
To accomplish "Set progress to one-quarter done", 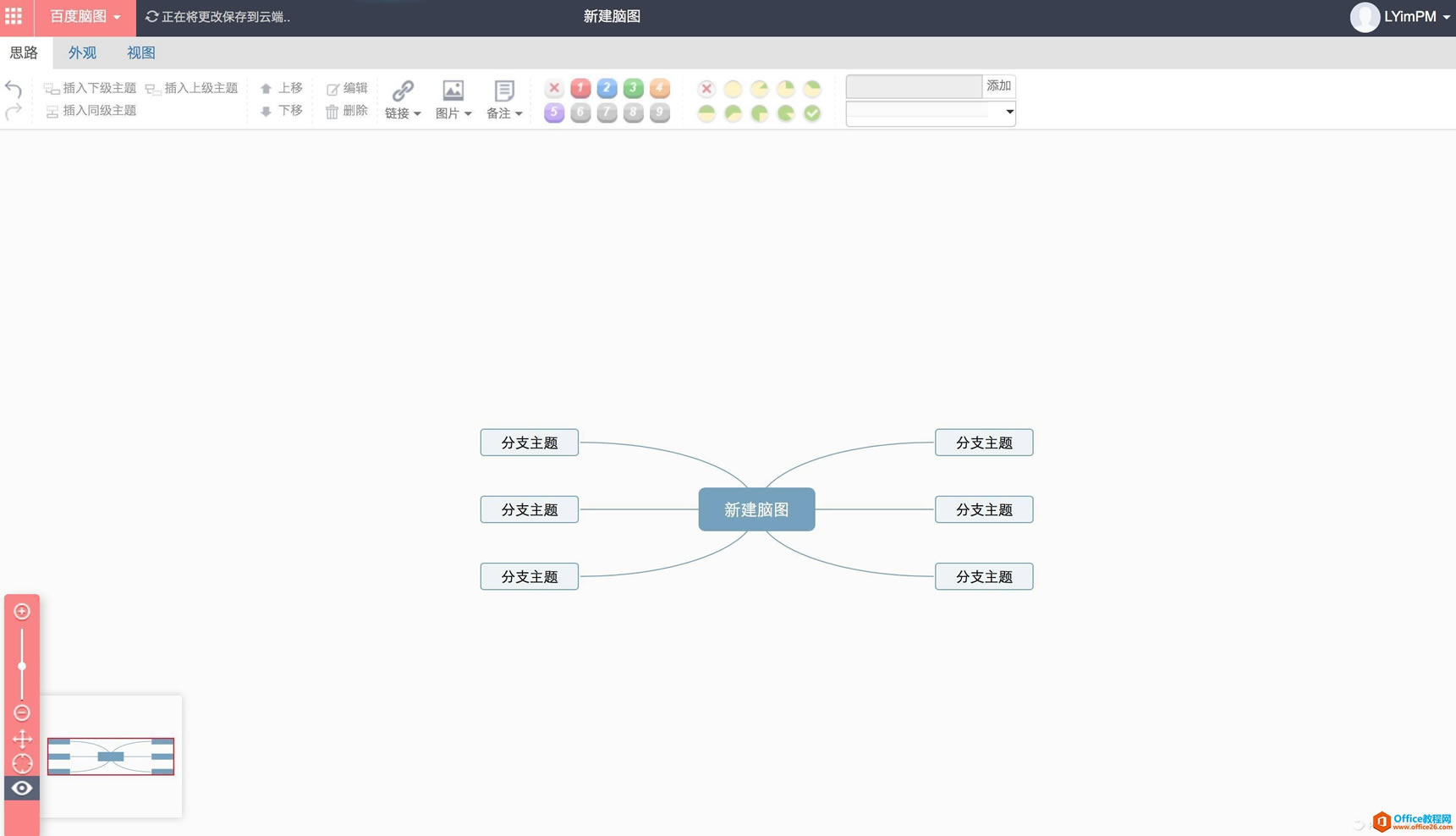I will (x=786, y=88).
